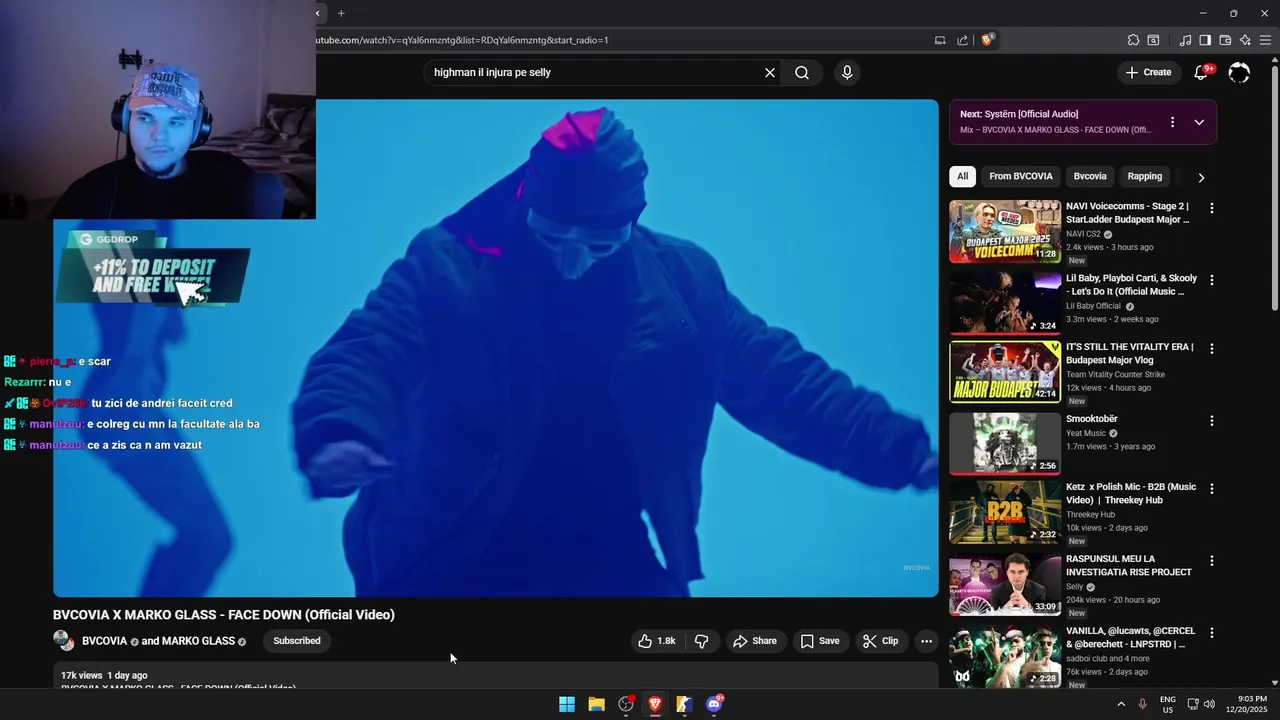
Task: Select the From BVCOVIA filter chip
Action: click(x=1021, y=176)
